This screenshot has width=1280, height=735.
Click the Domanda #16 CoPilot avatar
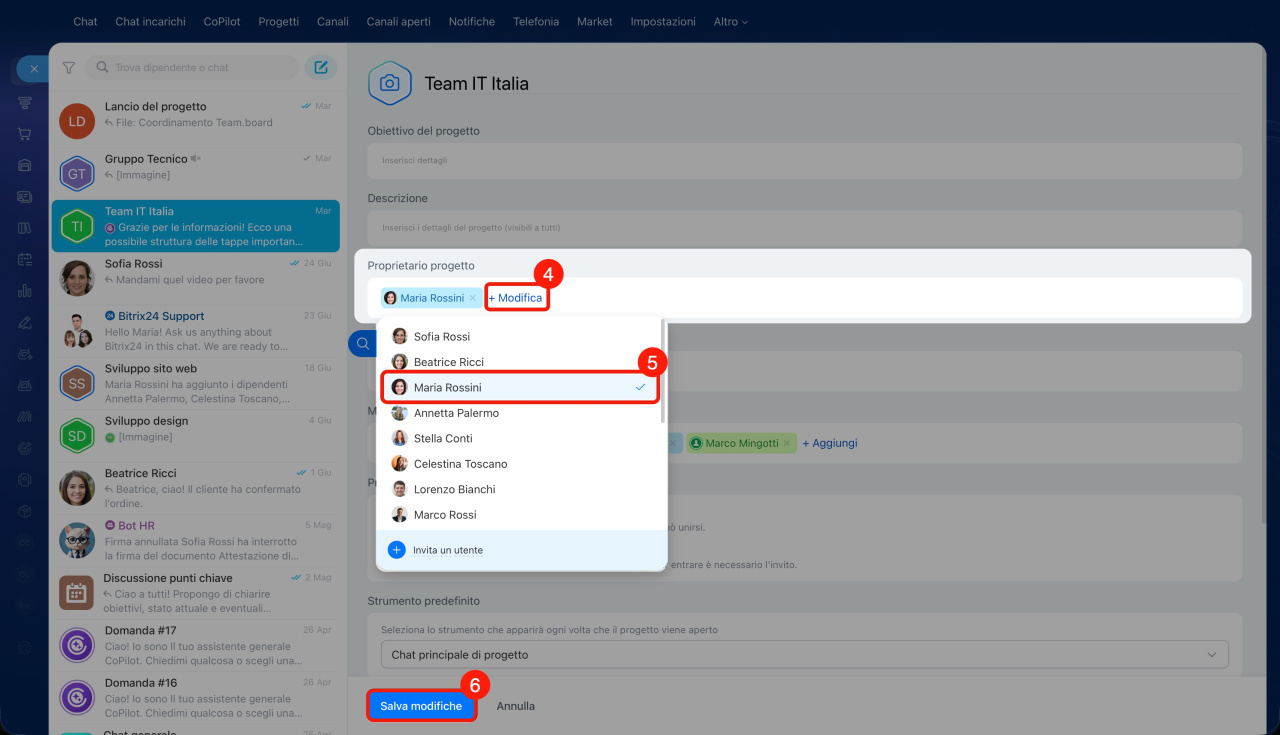click(x=77, y=697)
